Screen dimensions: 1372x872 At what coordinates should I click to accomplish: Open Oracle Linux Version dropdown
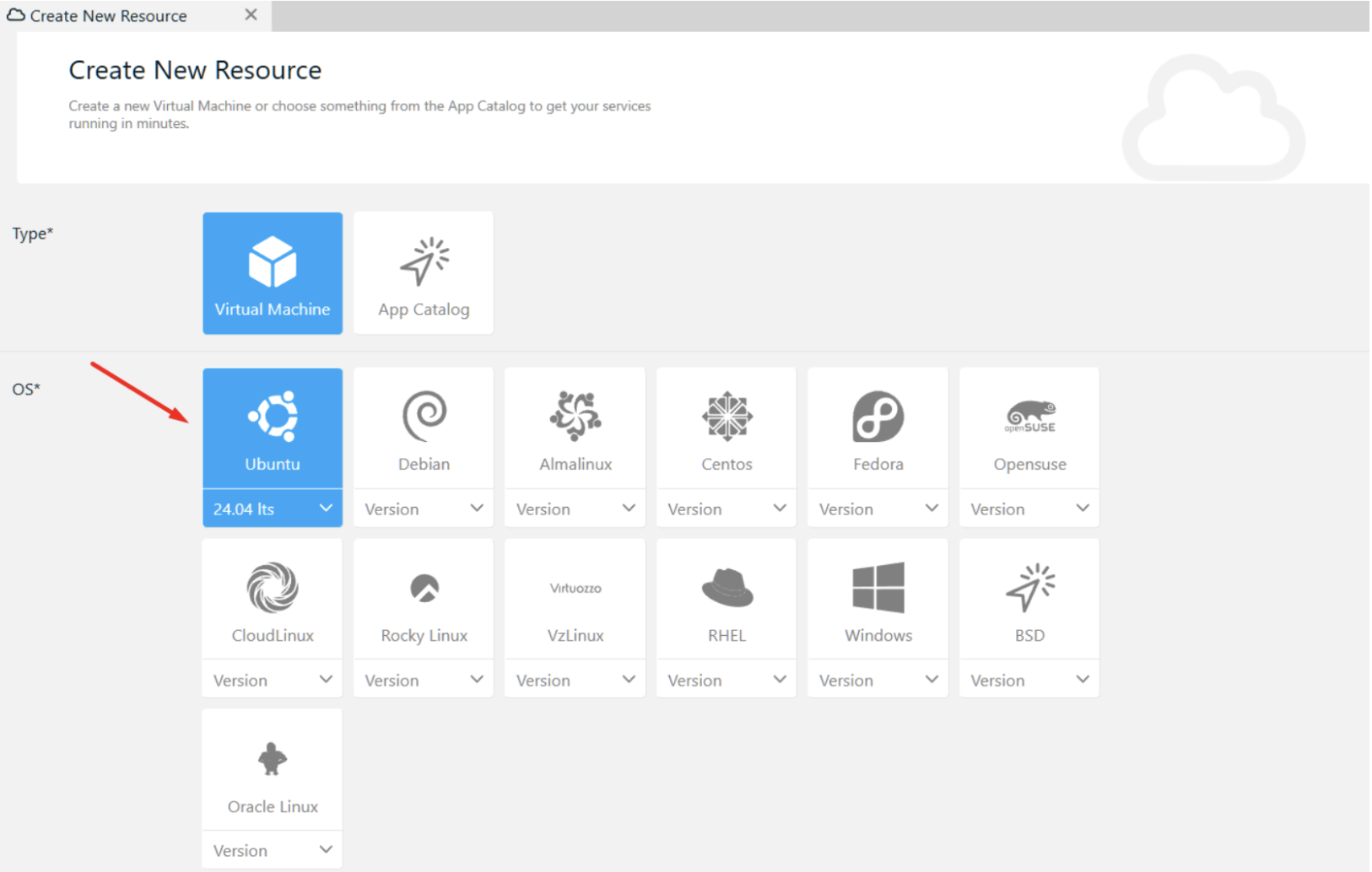[x=273, y=850]
